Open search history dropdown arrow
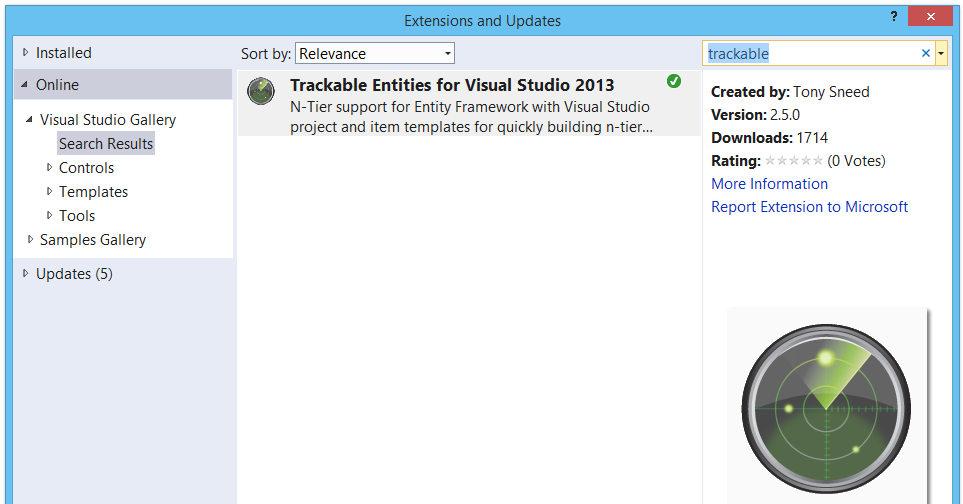The height and width of the screenshot is (504, 963). point(941,53)
